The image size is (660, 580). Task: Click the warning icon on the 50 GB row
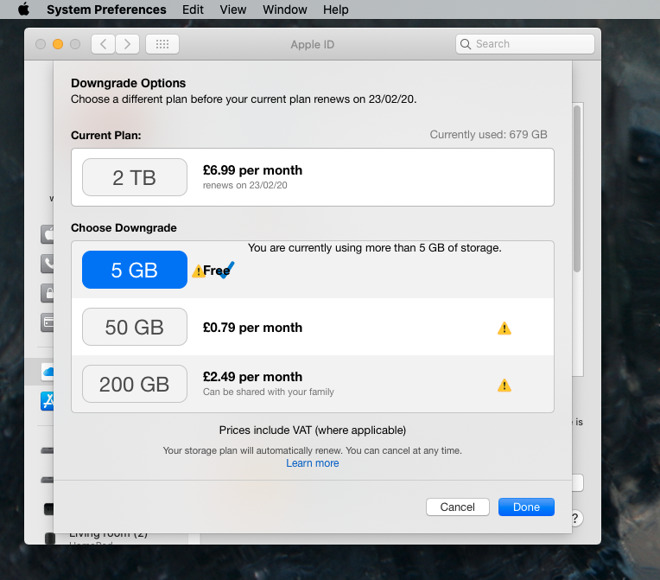coord(504,328)
